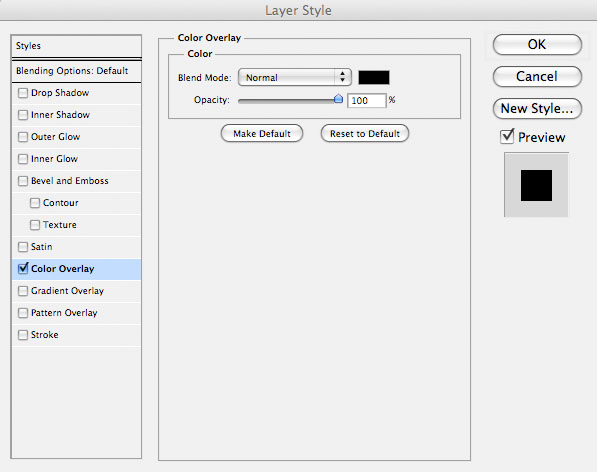Click the Reset to Default button
597x472 pixels.
[x=365, y=134]
